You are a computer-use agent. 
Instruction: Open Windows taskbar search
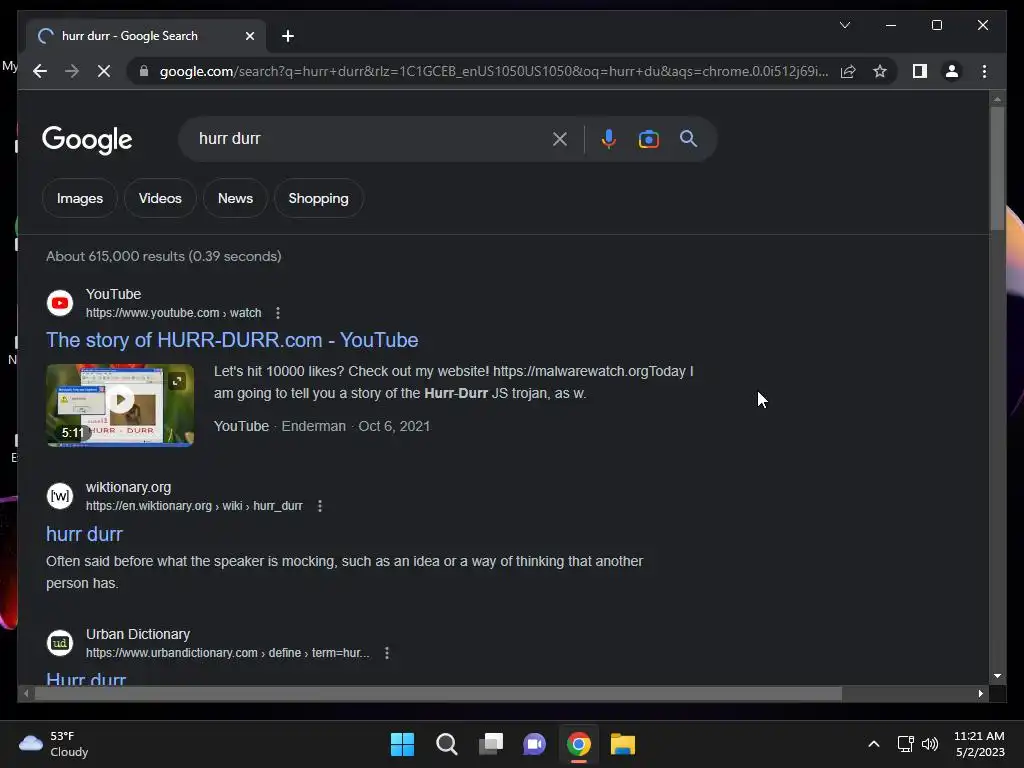click(x=447, y=744)
